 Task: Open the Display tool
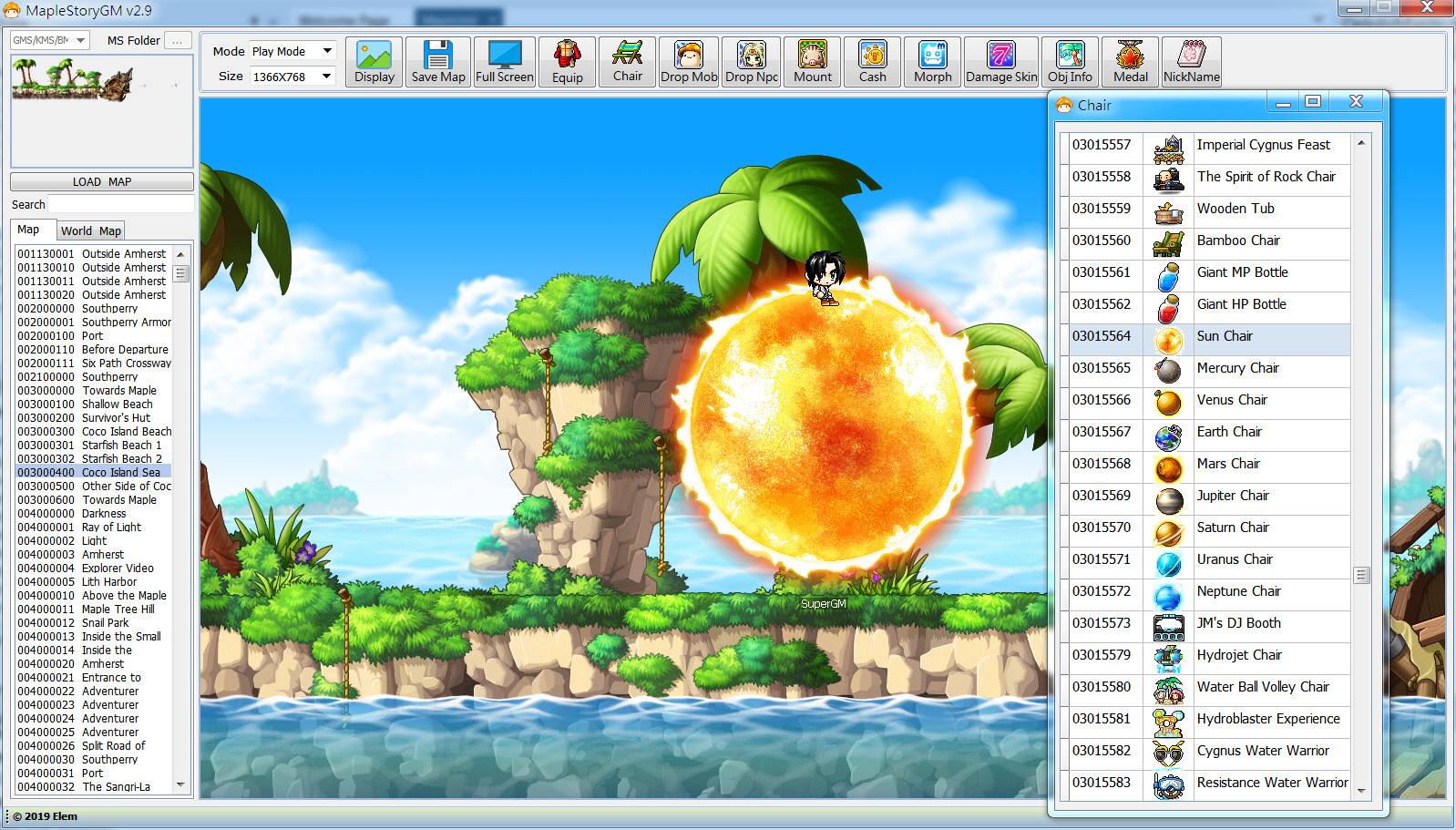(374, 61)
